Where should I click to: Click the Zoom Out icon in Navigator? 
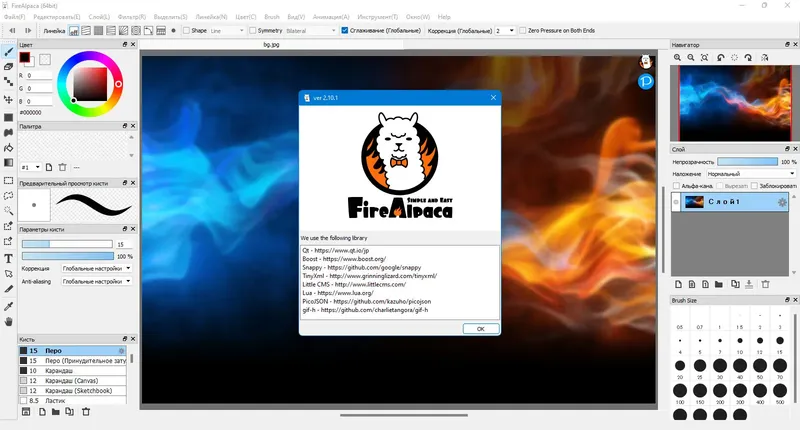point(691,58)
